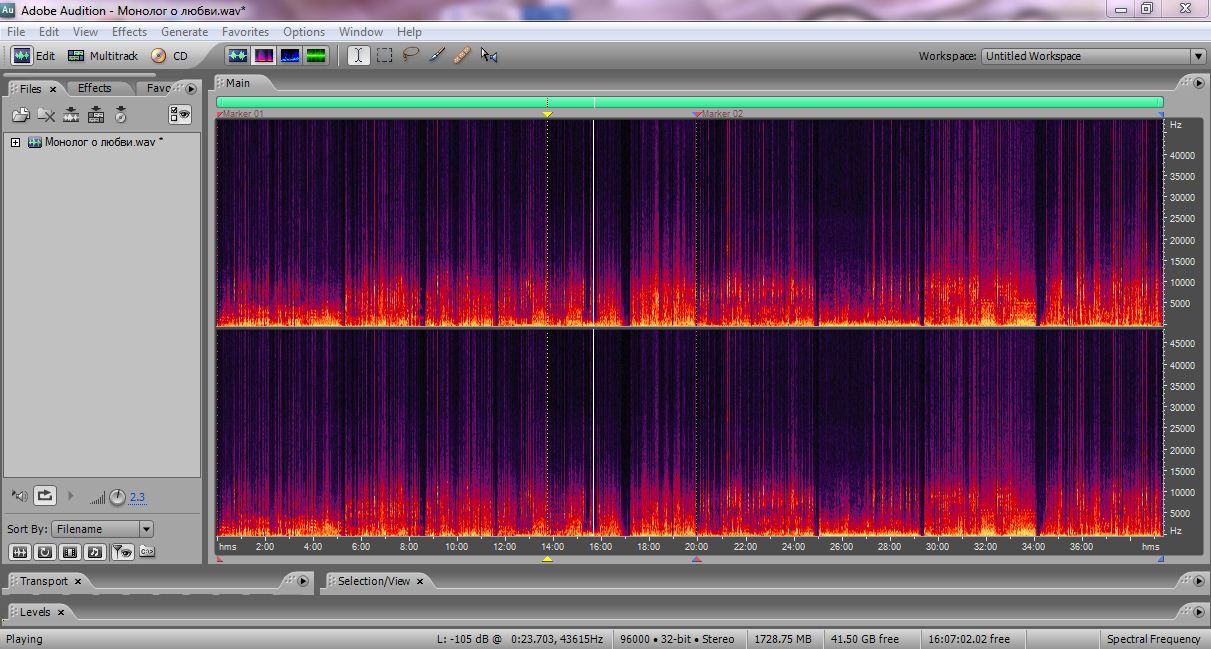Open the Multitrack view
Viewport: 1211px width, 649px height.
point(103,56)
